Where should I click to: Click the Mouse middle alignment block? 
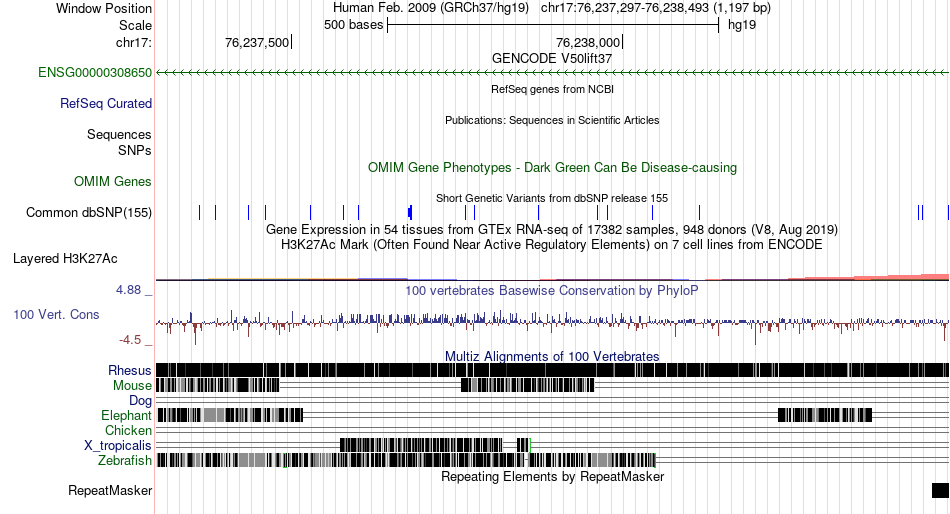pyautogui.click(x=528, y=385)
